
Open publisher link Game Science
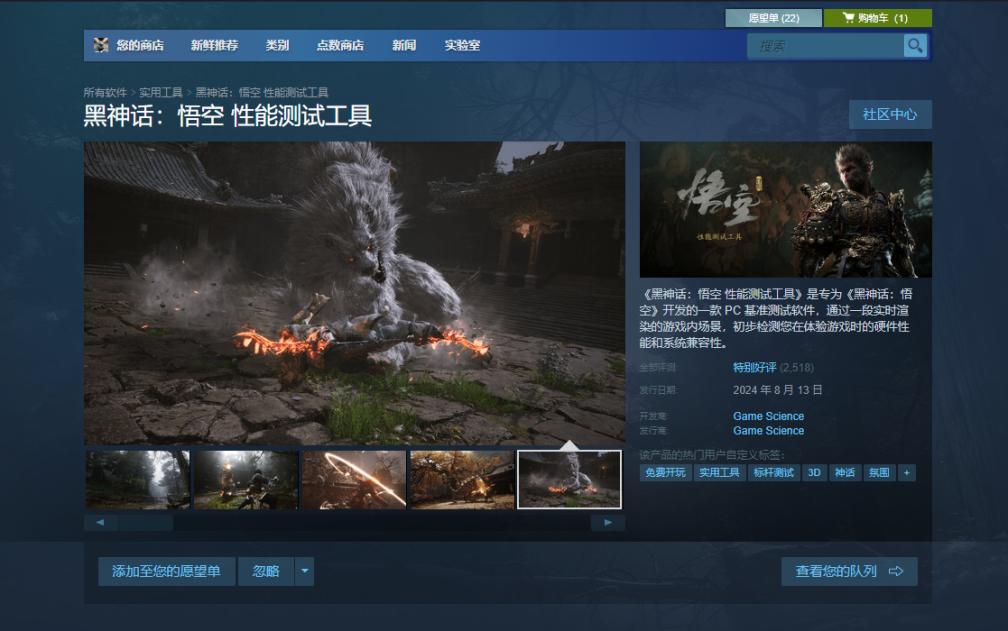(768, 431)
